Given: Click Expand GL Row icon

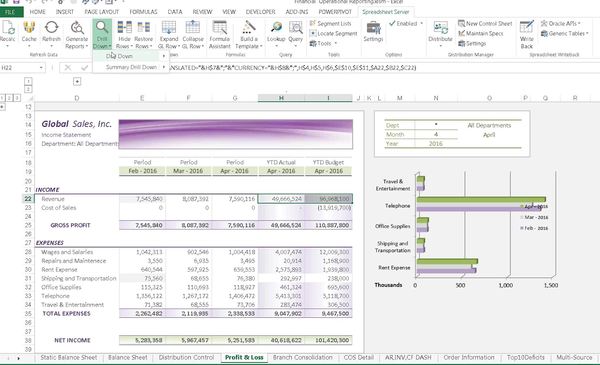Looking at the screenshot, I should 169,35.
